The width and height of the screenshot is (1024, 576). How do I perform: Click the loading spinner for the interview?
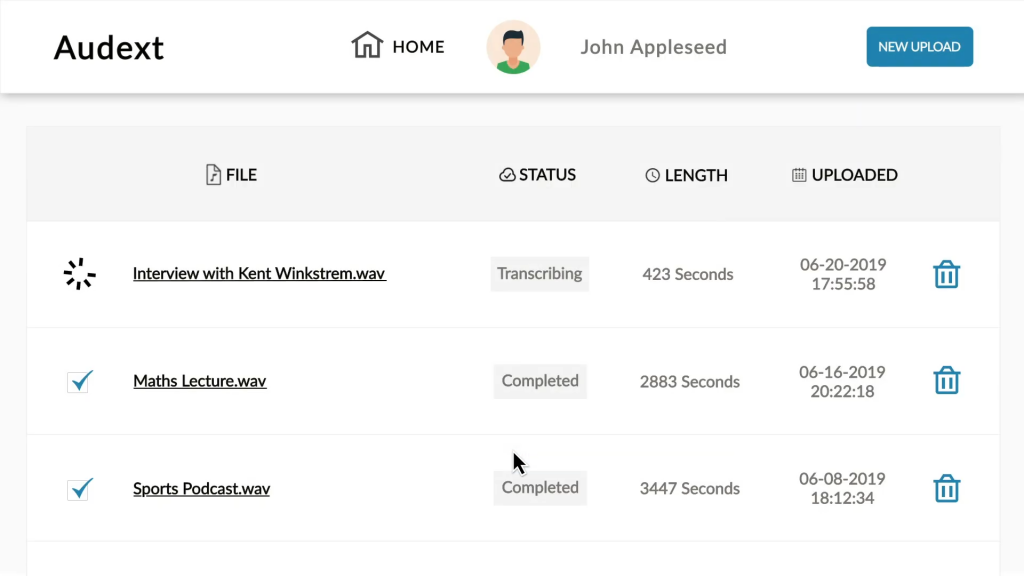pyautogui.click(x=80, y=274)
